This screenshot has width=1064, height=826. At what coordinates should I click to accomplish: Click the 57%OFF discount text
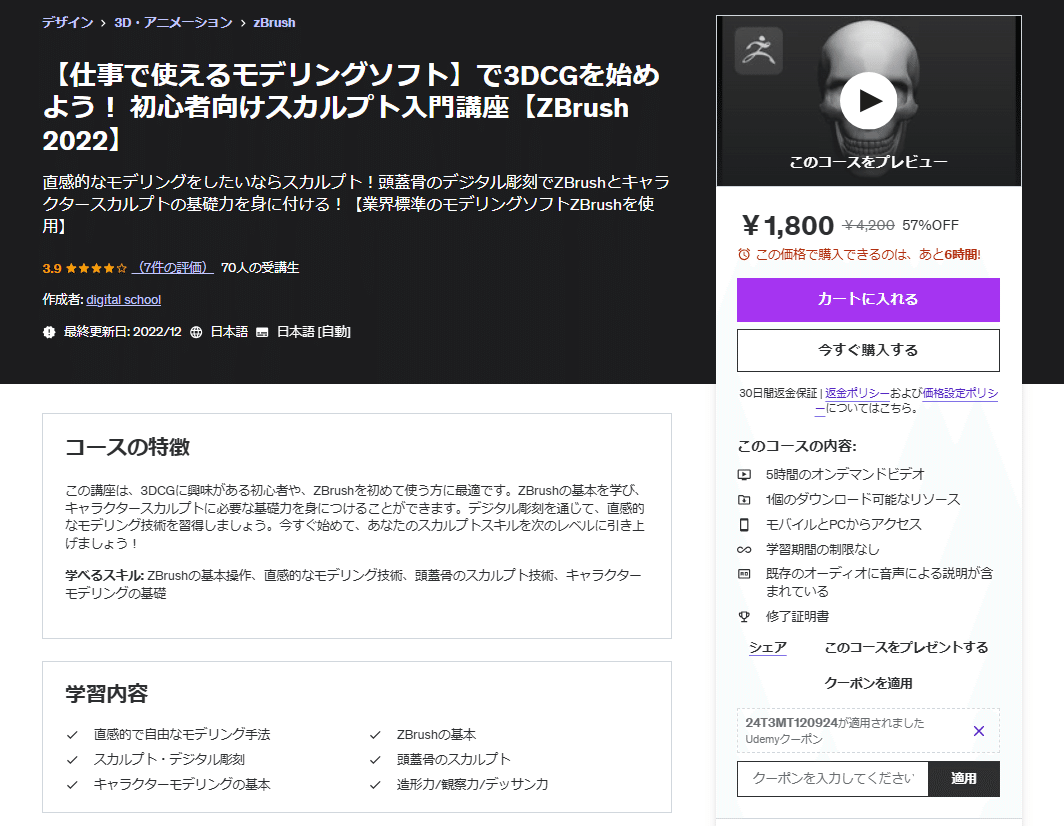coord(930,225)
